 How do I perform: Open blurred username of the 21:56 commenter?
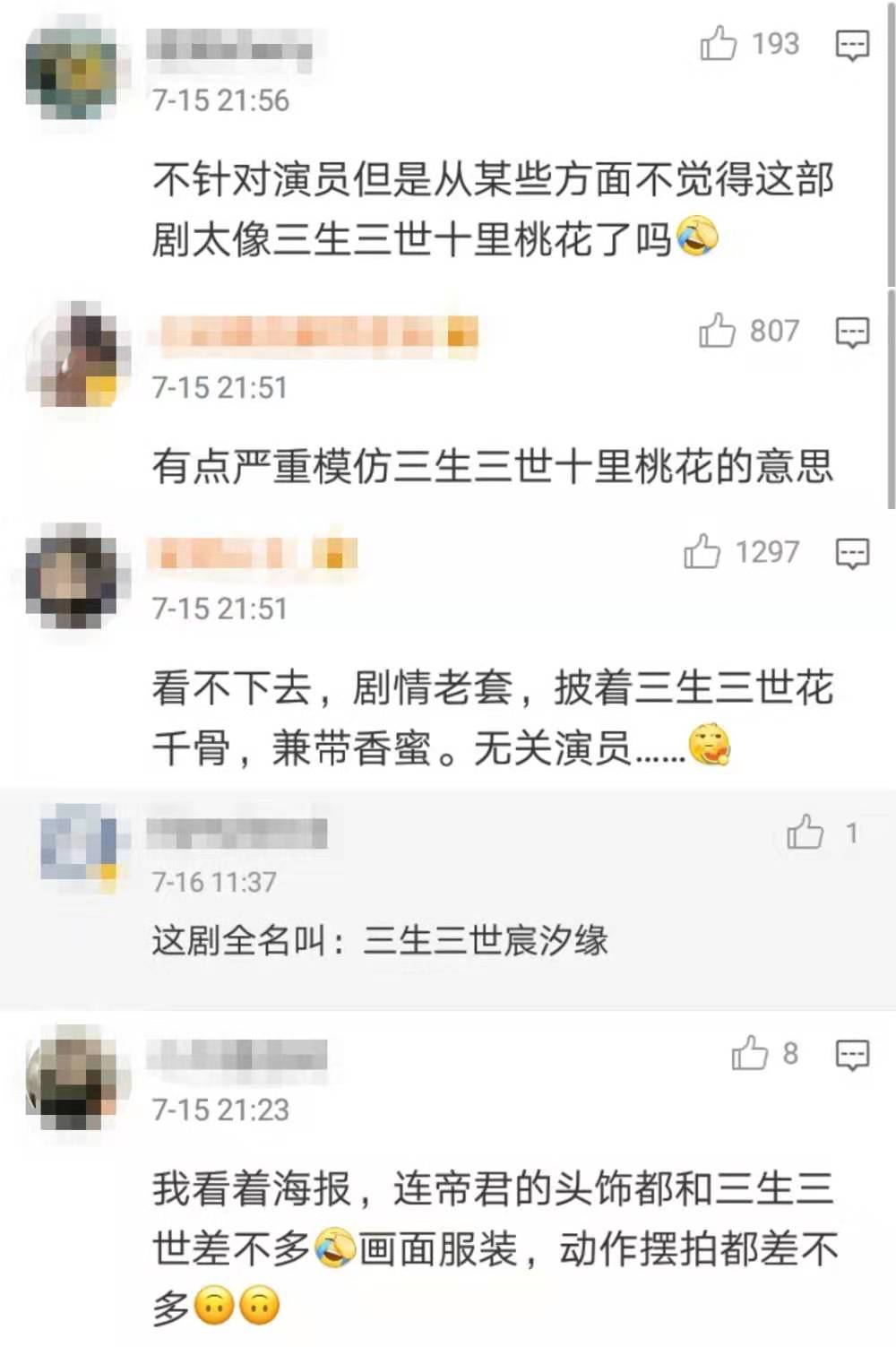click(230, 45)
